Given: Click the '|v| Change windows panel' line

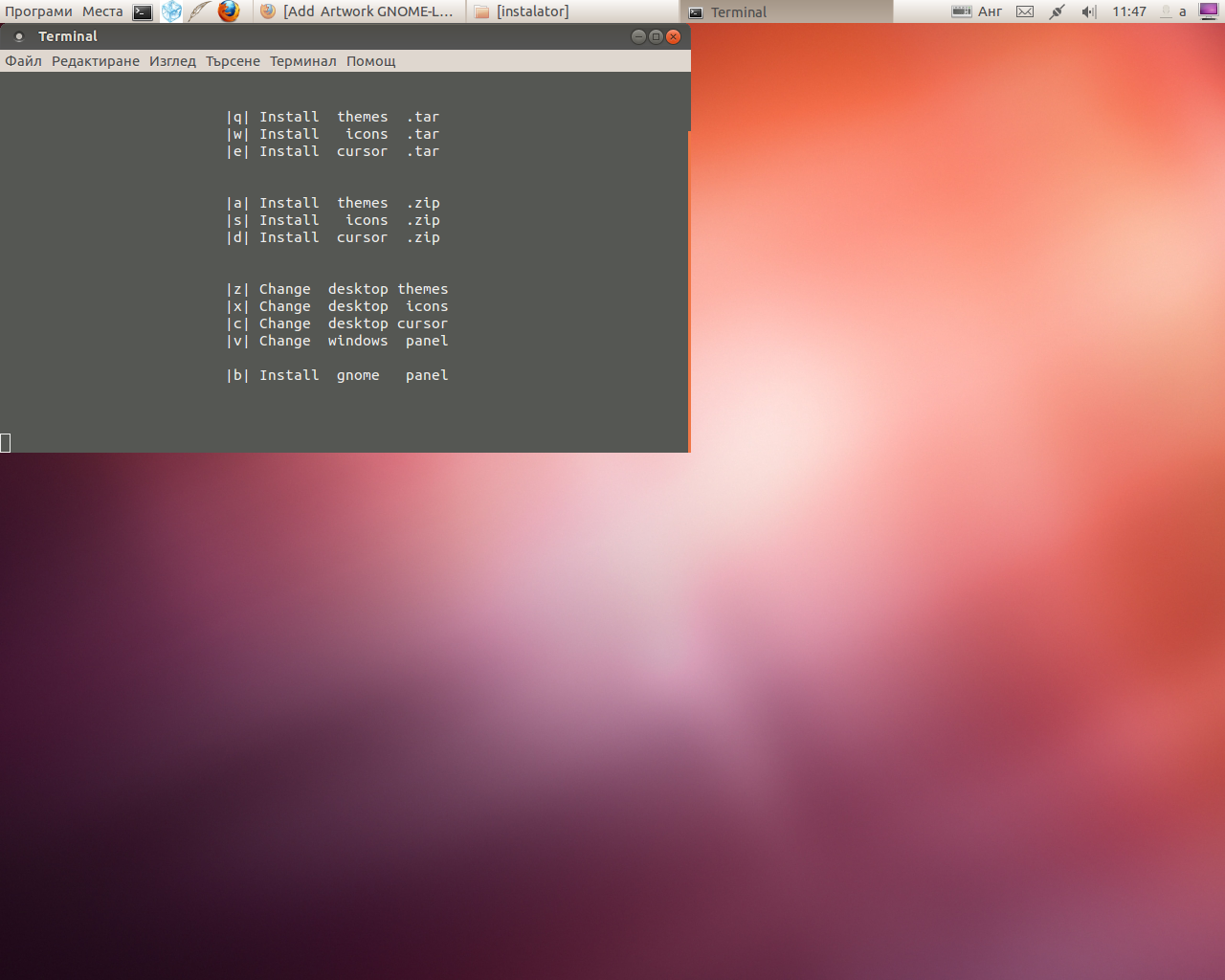Looking at the screenshot, I should [337, 341].
